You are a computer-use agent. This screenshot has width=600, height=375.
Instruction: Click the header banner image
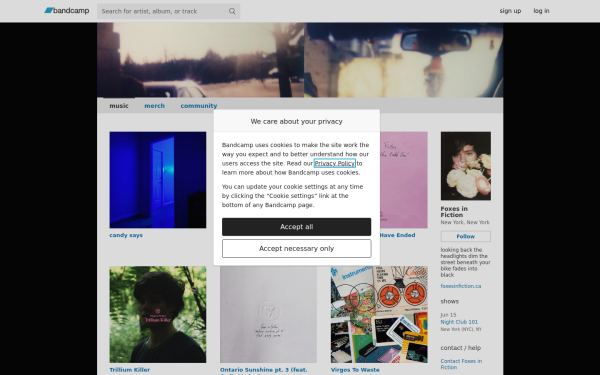click(300, 60)
